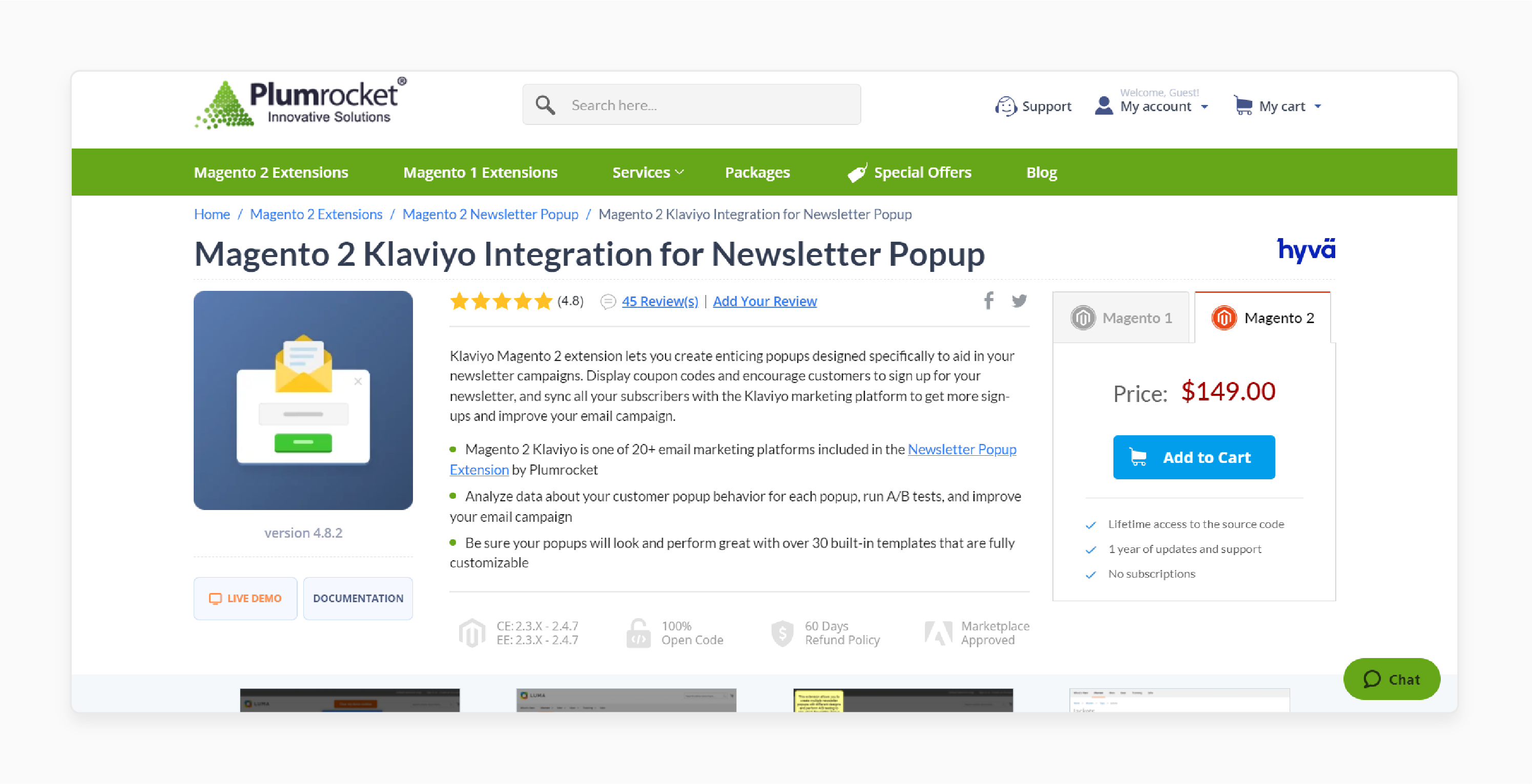Switch to the Magento 2 tab
The width and height of the screenshot is (1532, 784).
pos(1262,317)
